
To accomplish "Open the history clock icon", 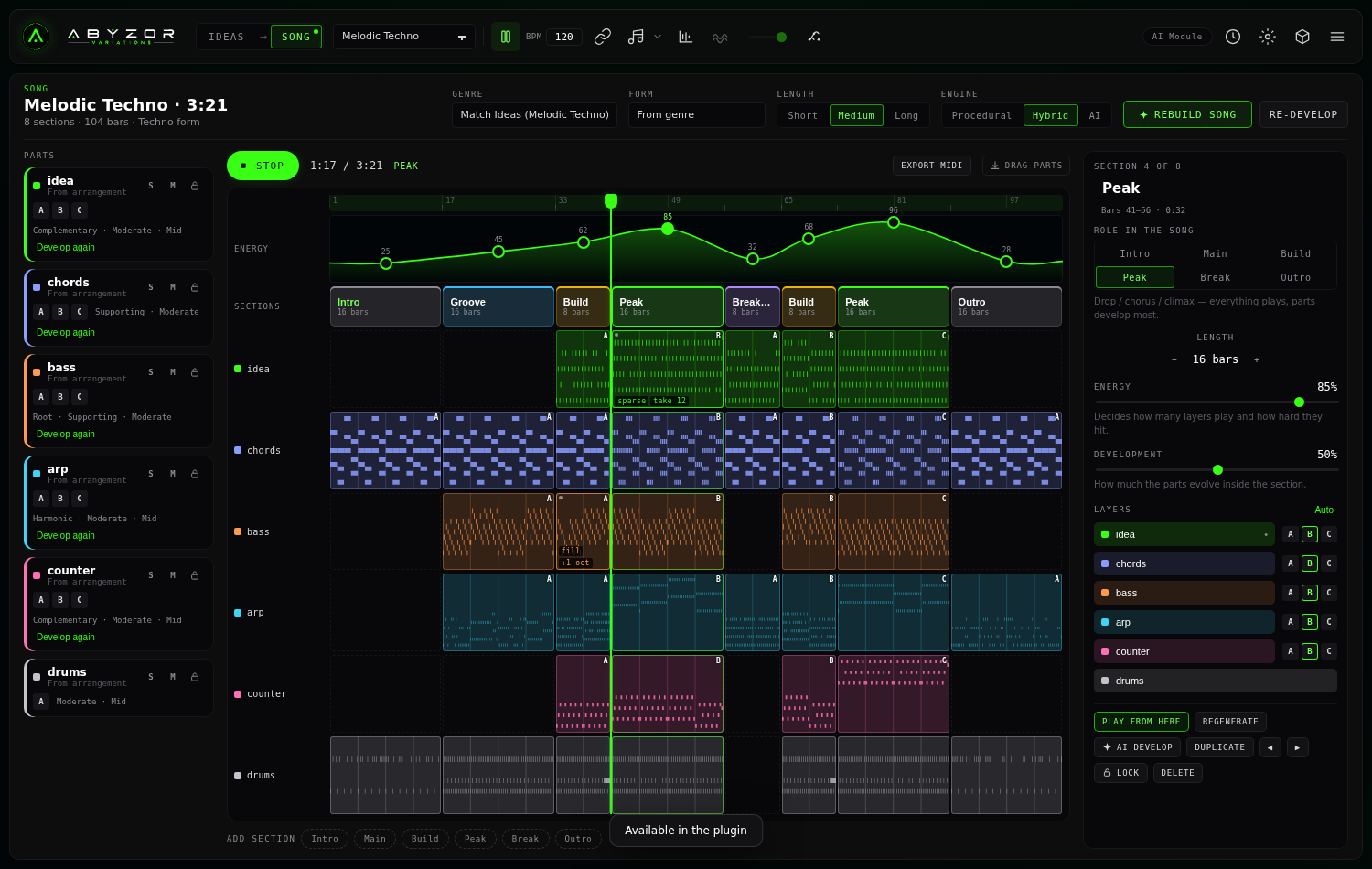I will pyautogui.click(x=1233, y=37).
